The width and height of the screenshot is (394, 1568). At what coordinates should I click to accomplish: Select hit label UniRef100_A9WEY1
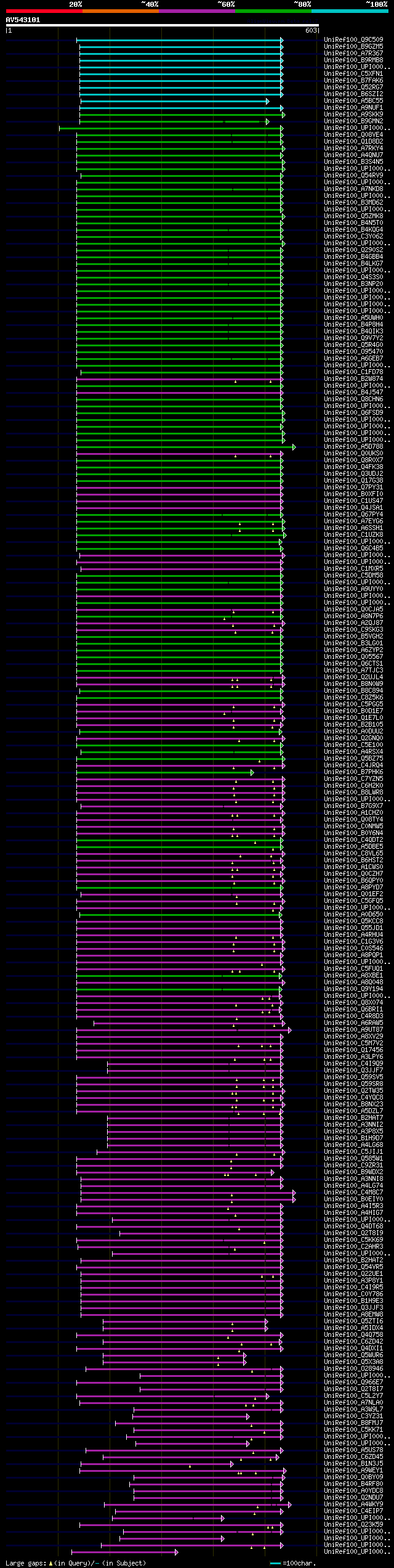pos(353,1471)
